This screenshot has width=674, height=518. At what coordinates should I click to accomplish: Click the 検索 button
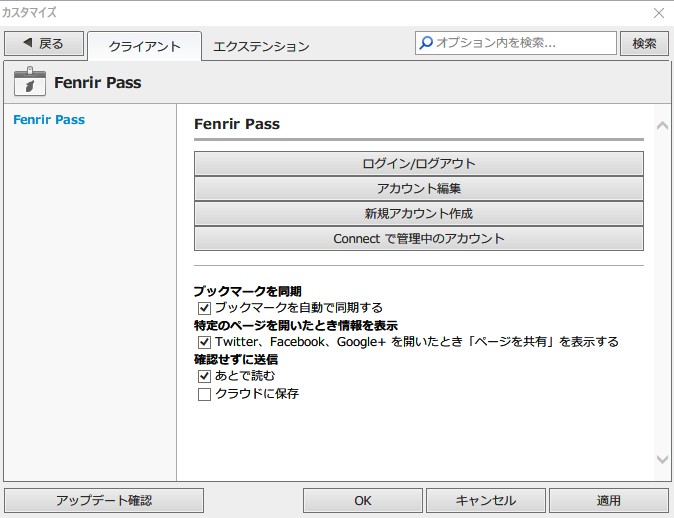644,43
